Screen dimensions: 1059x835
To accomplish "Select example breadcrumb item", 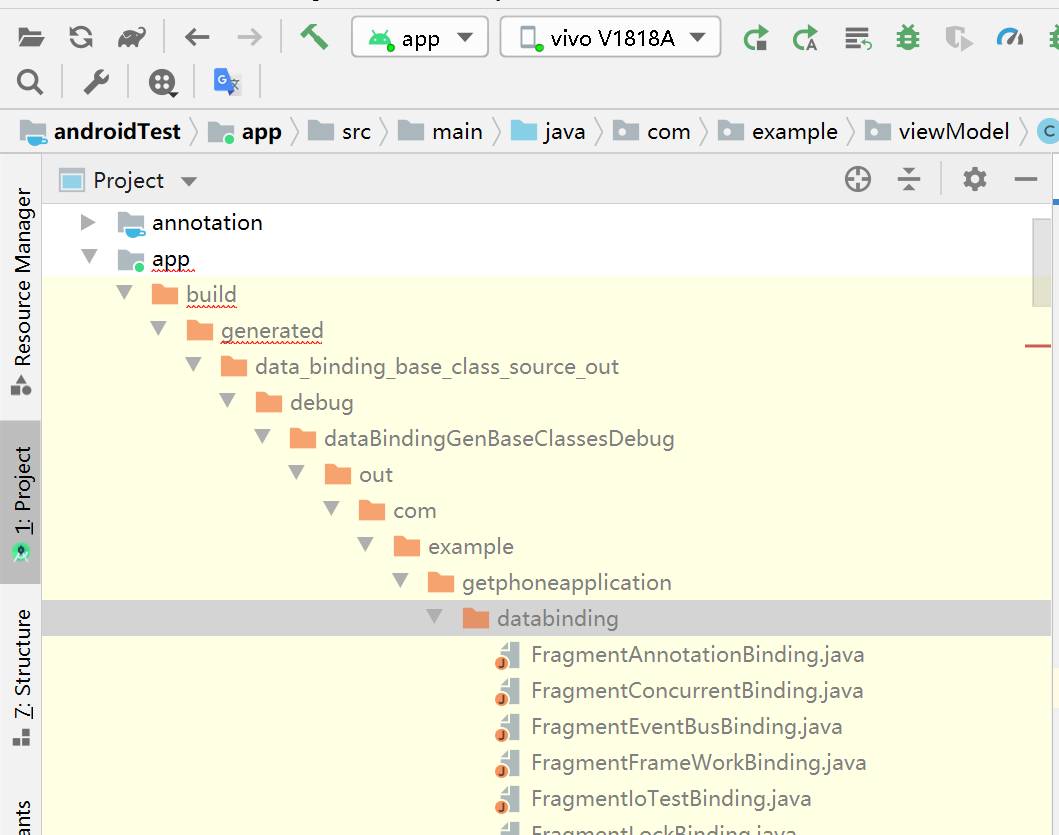I will [777, 131].
